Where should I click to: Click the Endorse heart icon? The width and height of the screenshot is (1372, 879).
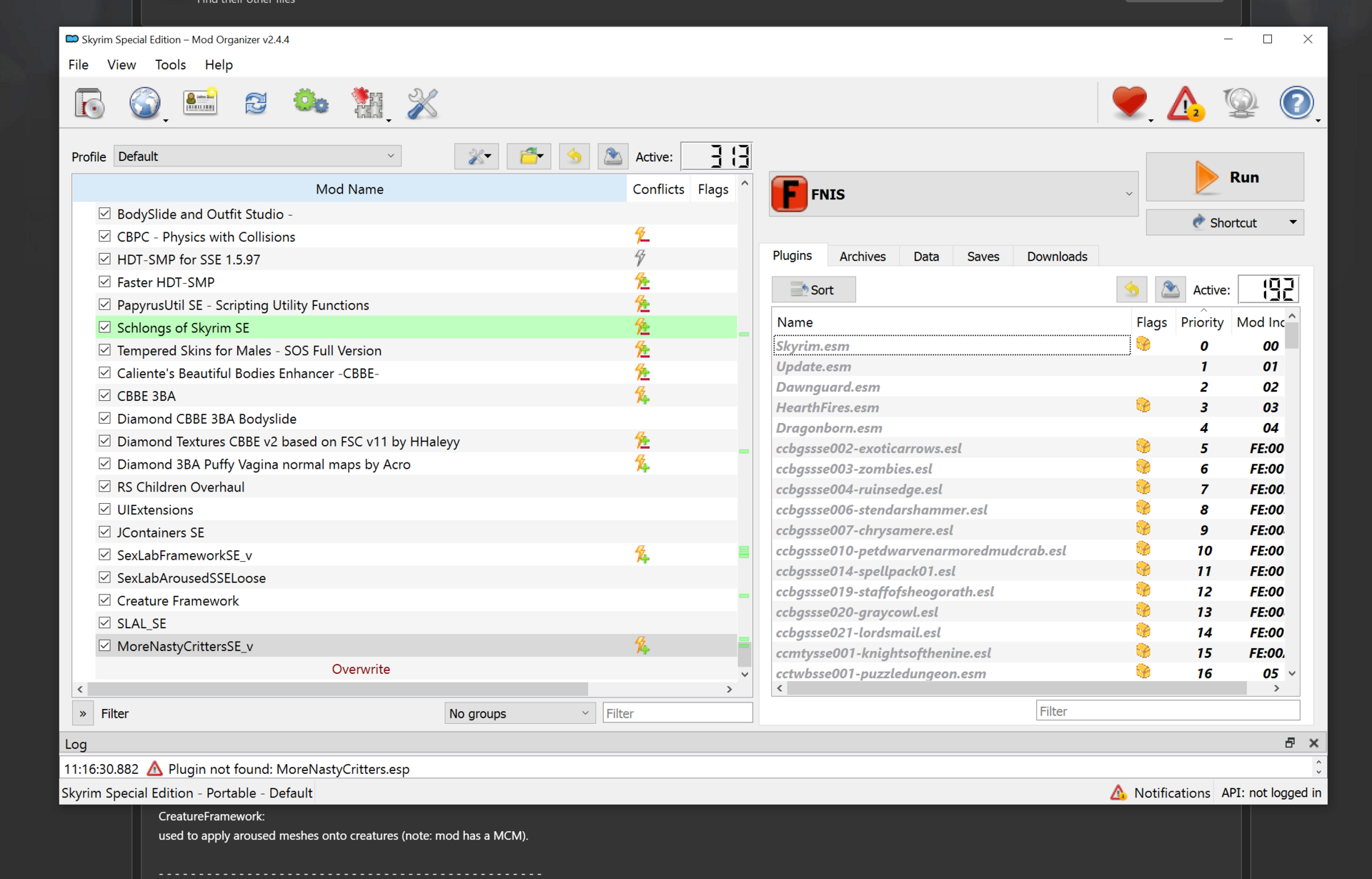pos(1129,102)
